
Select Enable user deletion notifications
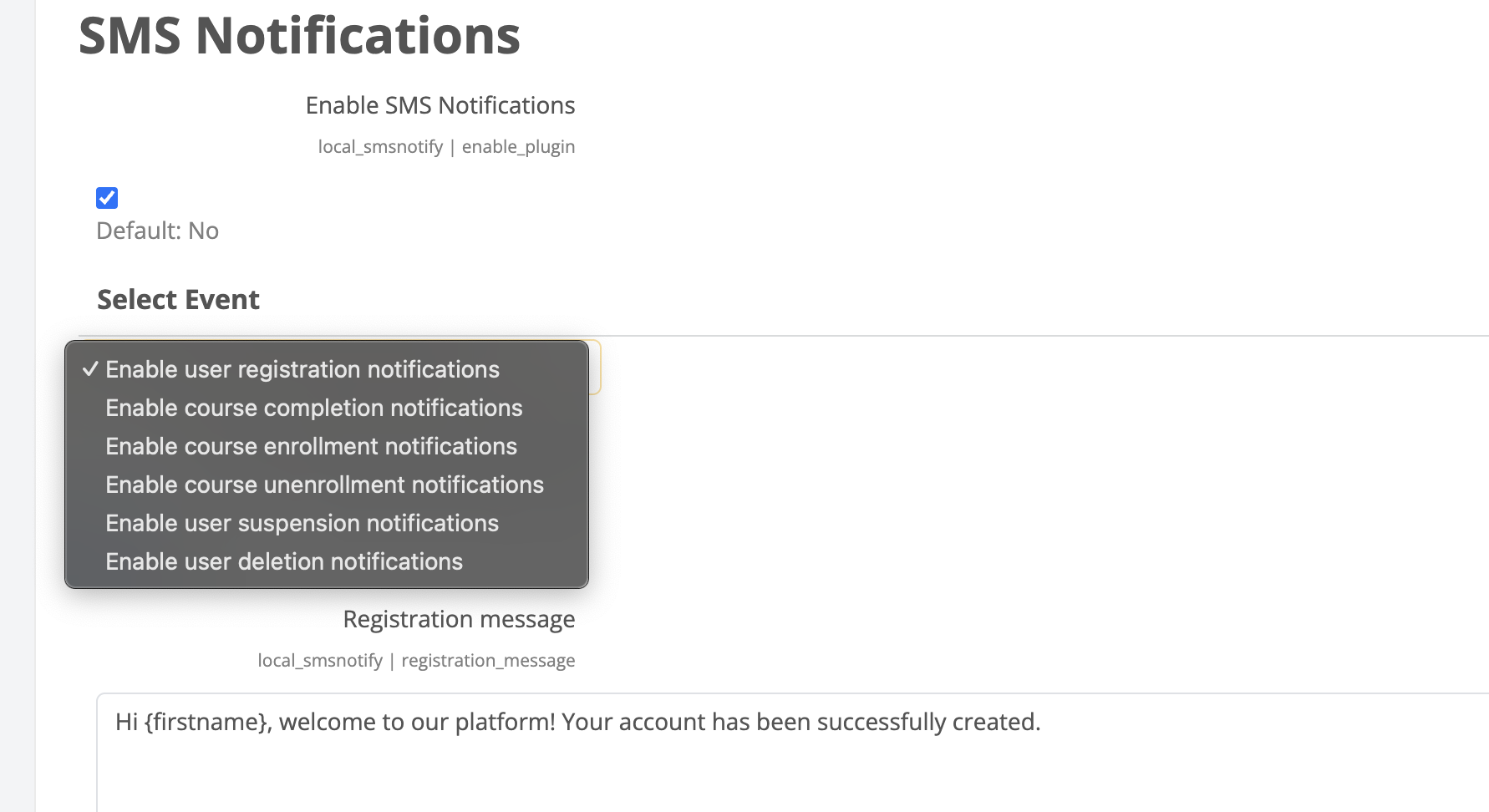283,561
